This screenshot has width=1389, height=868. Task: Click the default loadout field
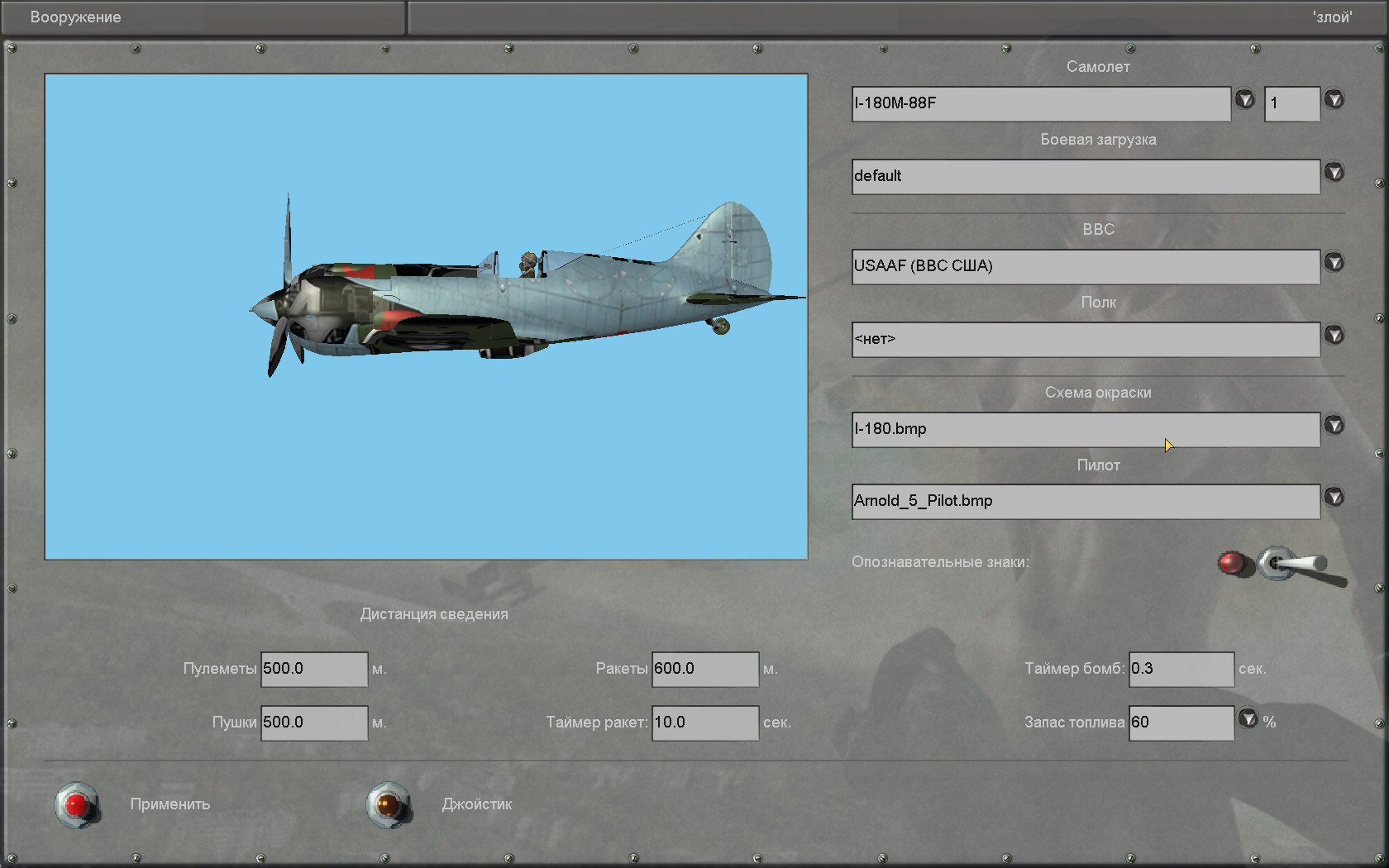pos(1086,177)
